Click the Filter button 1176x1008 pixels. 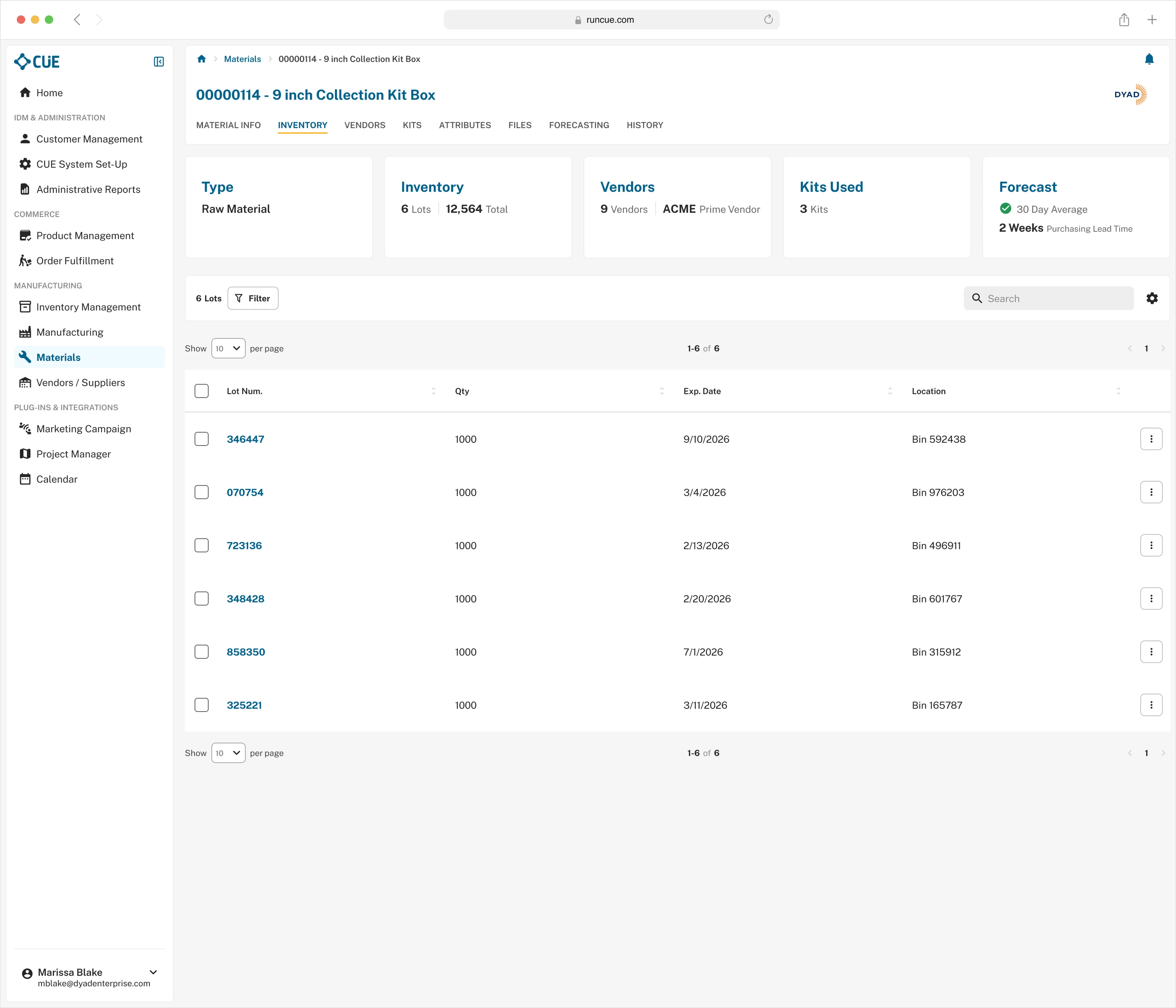click(253, 298)
